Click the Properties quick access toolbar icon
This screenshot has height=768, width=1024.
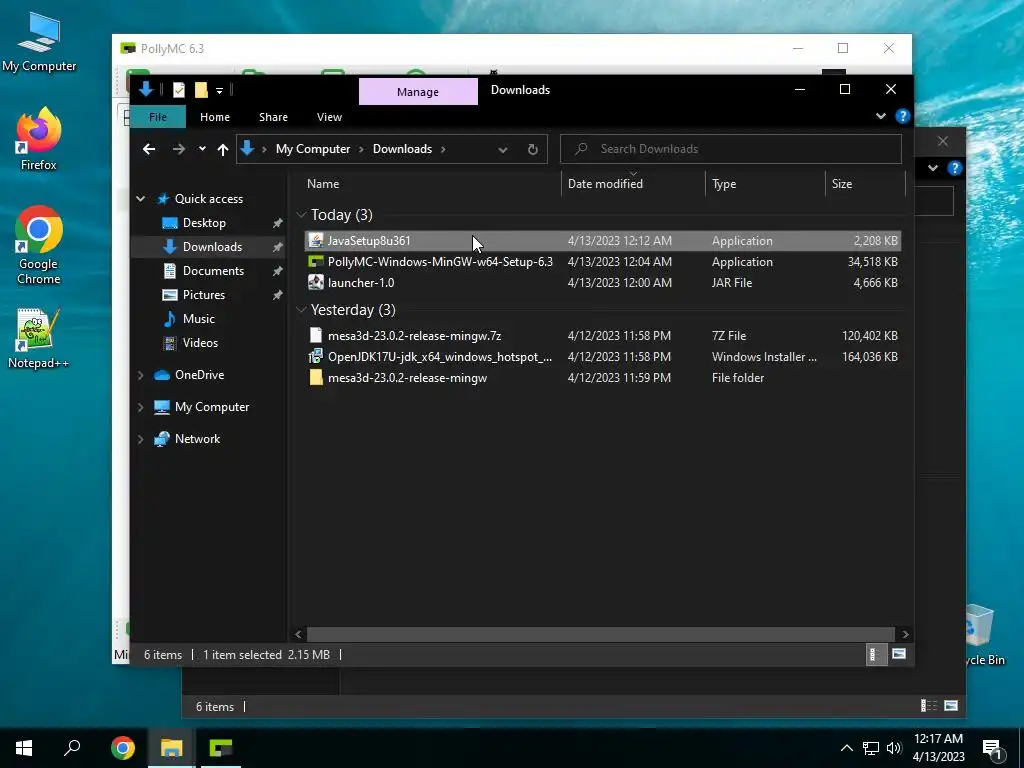point(179,90)
